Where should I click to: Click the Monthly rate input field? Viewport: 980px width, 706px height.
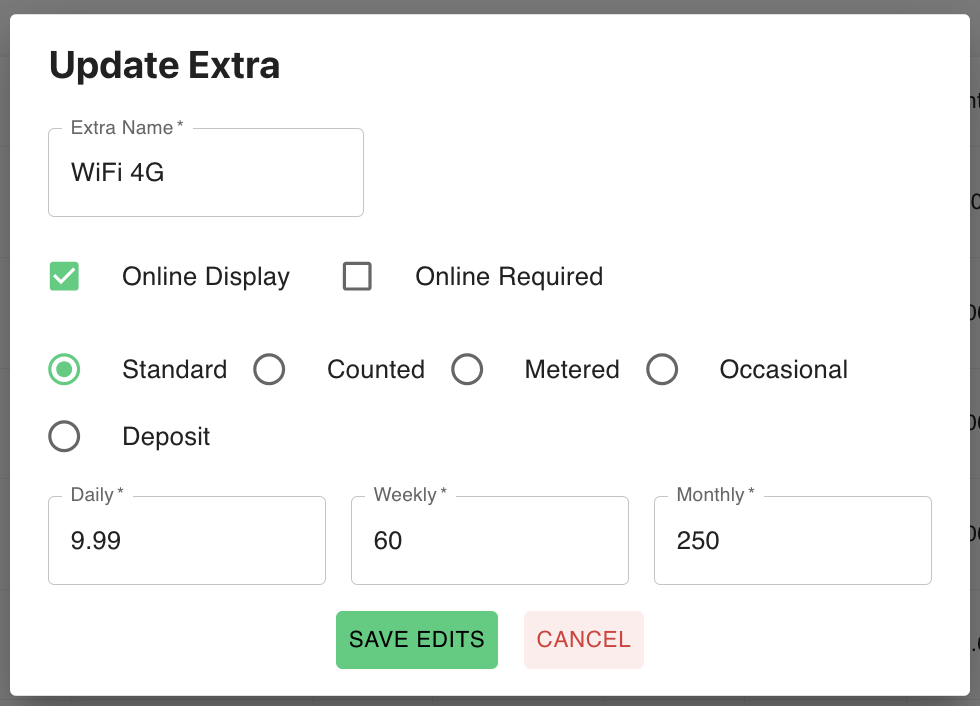click(x=792, y=541)
